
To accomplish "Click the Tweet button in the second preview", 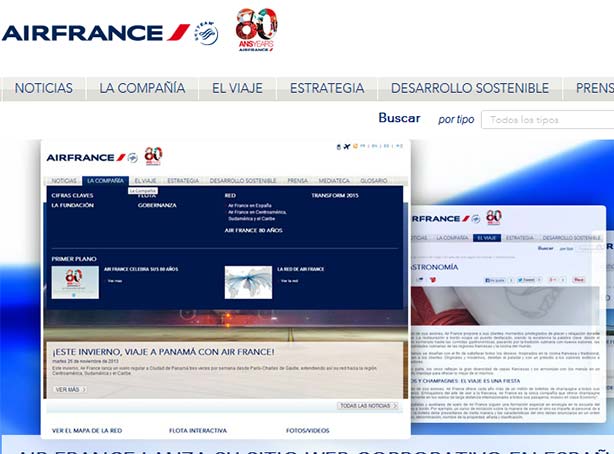I will tap(526, 280).
